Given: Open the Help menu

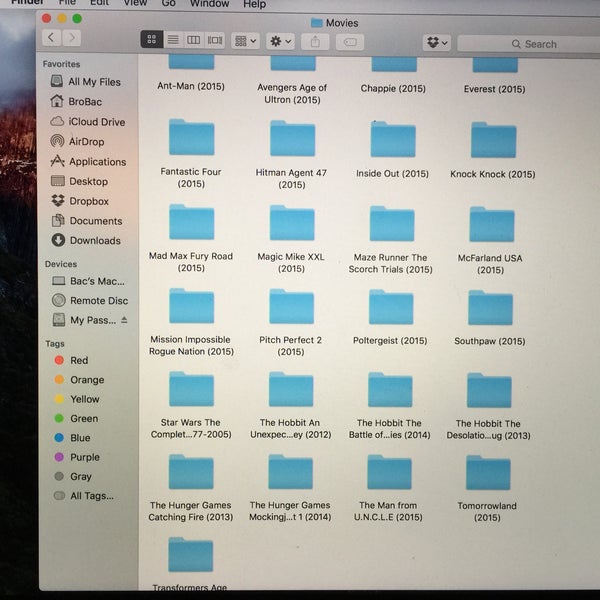Looking at the screenshot, I should [254, 4].
